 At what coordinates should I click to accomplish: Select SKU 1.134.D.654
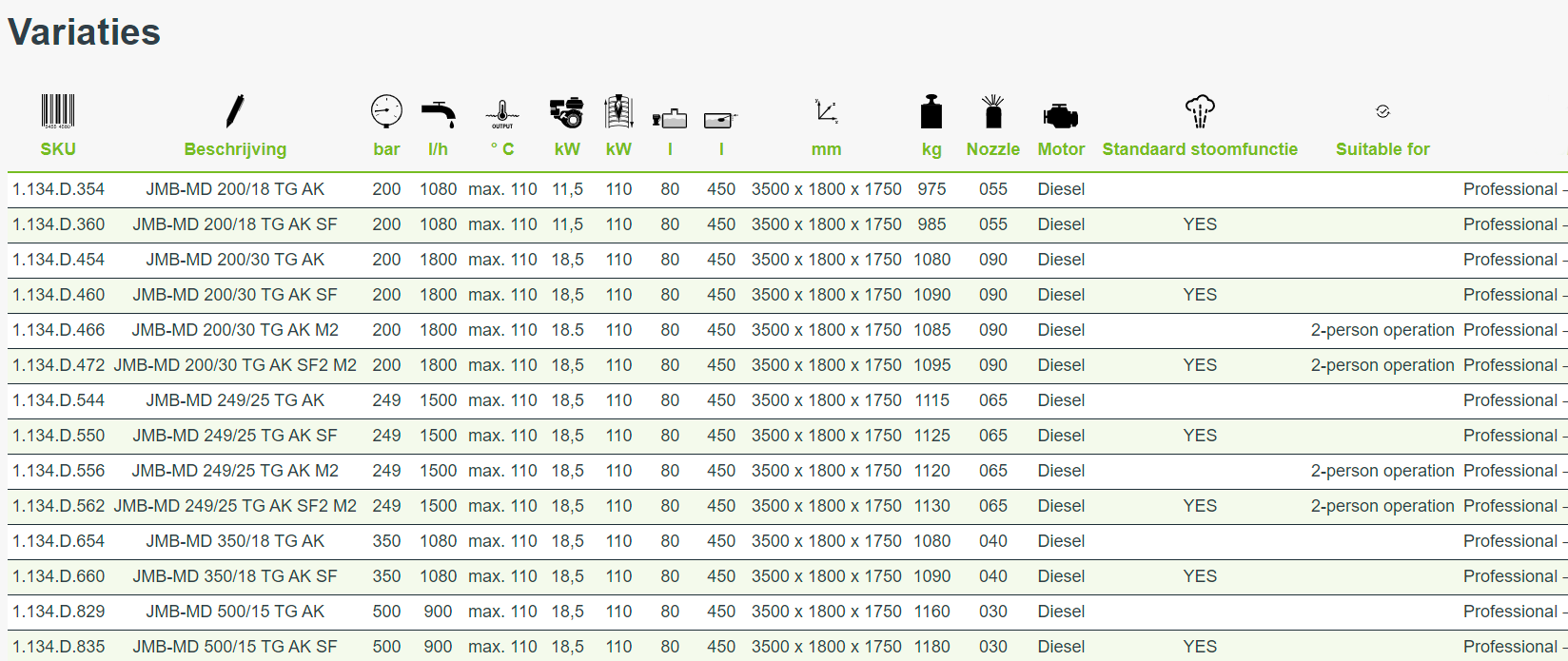[58, 541]
